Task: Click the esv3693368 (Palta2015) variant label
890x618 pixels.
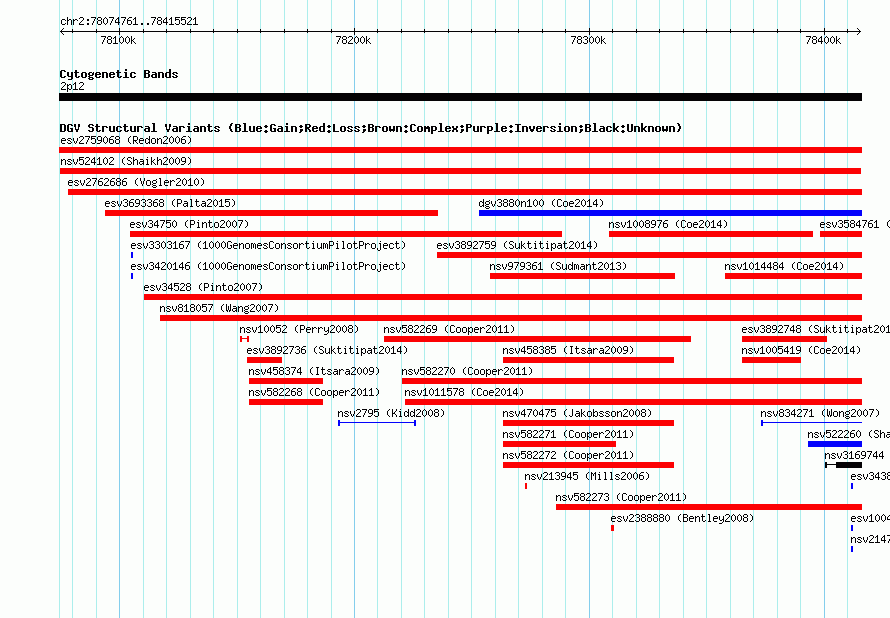Action: tap(170, 203)
